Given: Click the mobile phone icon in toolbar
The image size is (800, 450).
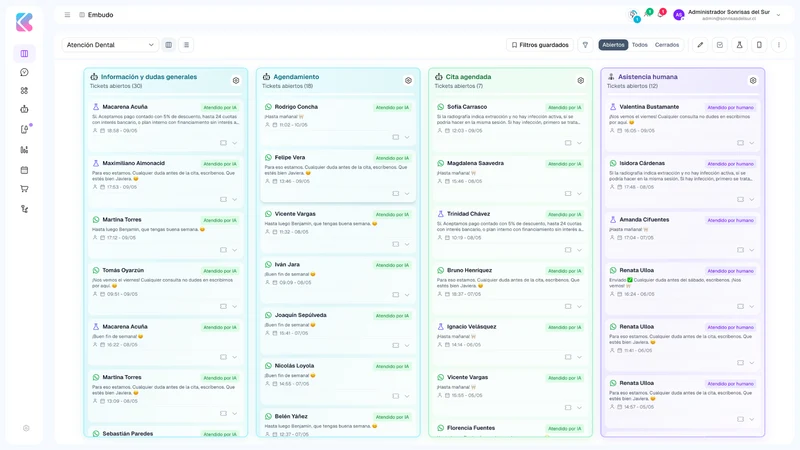Looking at the screenshot, I should (x=759, y=45).
